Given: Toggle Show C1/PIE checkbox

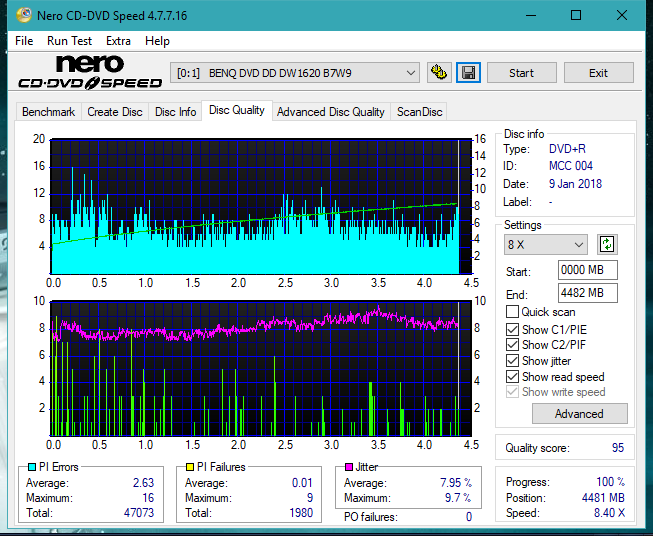Looking at the screenshot, I should pos(512,329).
